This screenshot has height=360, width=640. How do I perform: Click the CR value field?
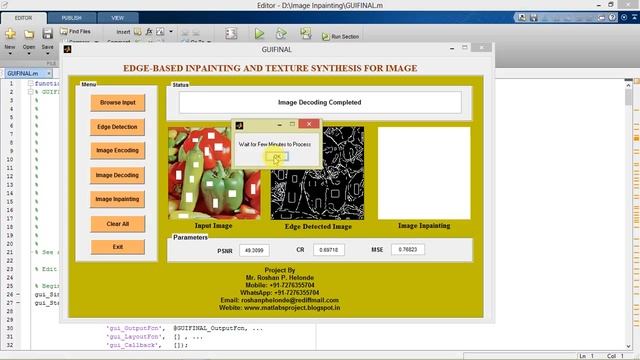click(329, 250)
